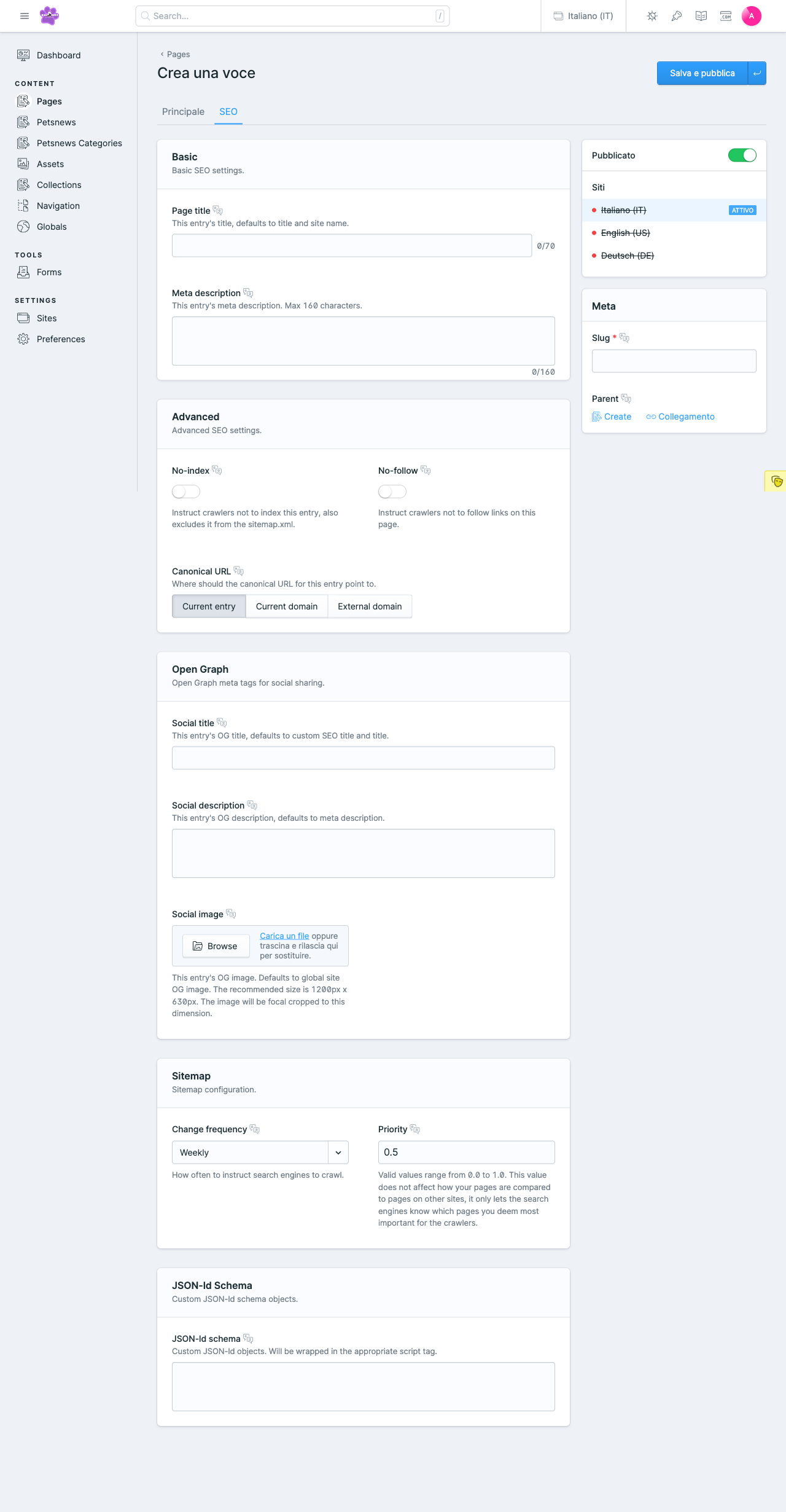Click localizable icon beside Social image
The width and height of the screenshot is (786, 1512).
pyautogui.click(x=231, y=914)
